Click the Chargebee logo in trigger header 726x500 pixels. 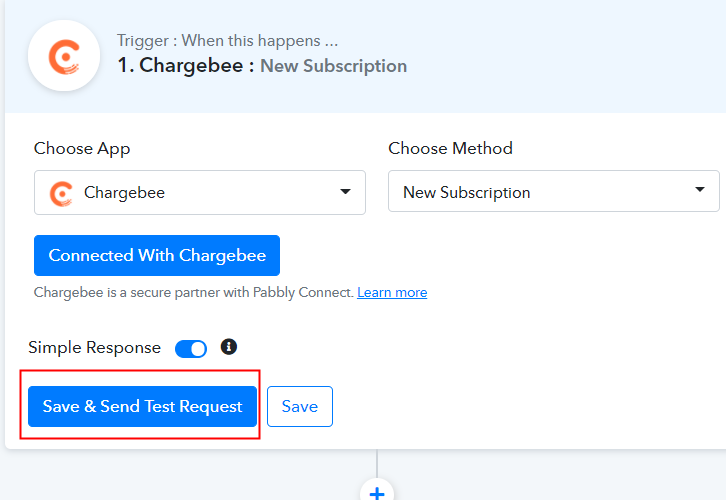pyautogui.click(x=64, y=56)
